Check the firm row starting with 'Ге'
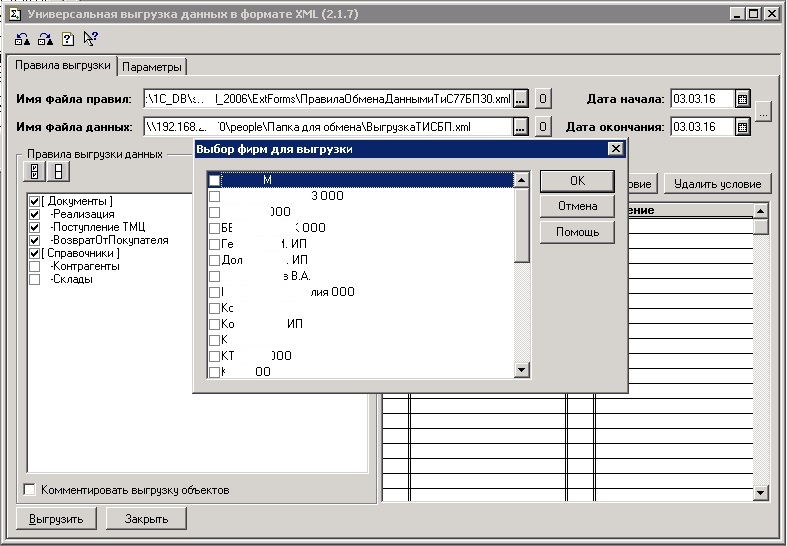Screen dimensions: 787x546 tap(214, 244)
